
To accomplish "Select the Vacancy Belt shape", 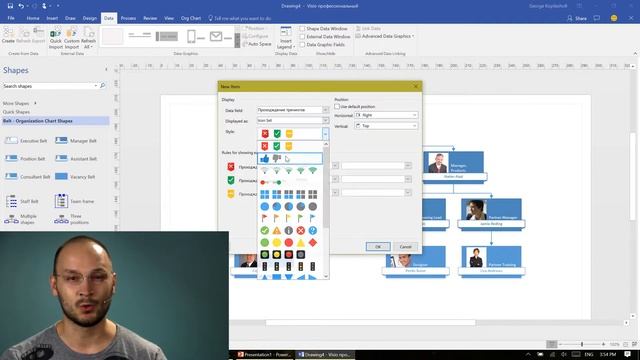I will [75, 177].
